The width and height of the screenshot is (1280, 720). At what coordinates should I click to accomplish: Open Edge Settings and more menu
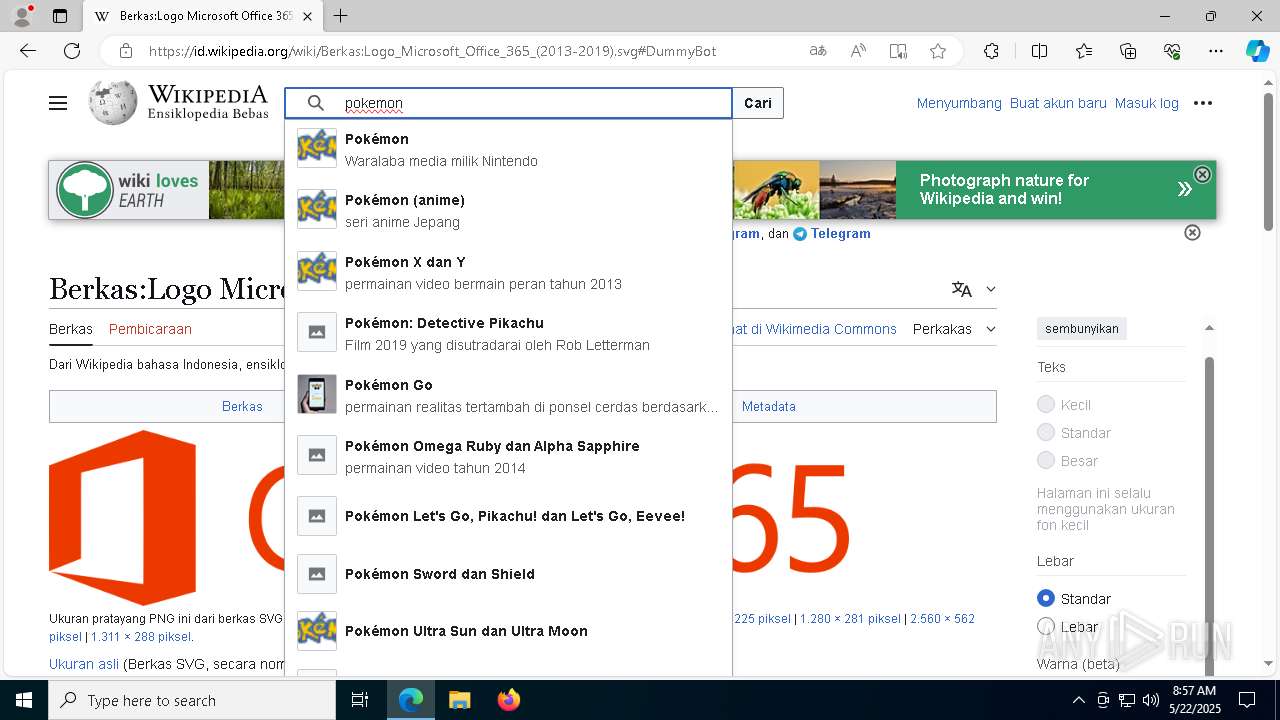[x=1216, y=51]
